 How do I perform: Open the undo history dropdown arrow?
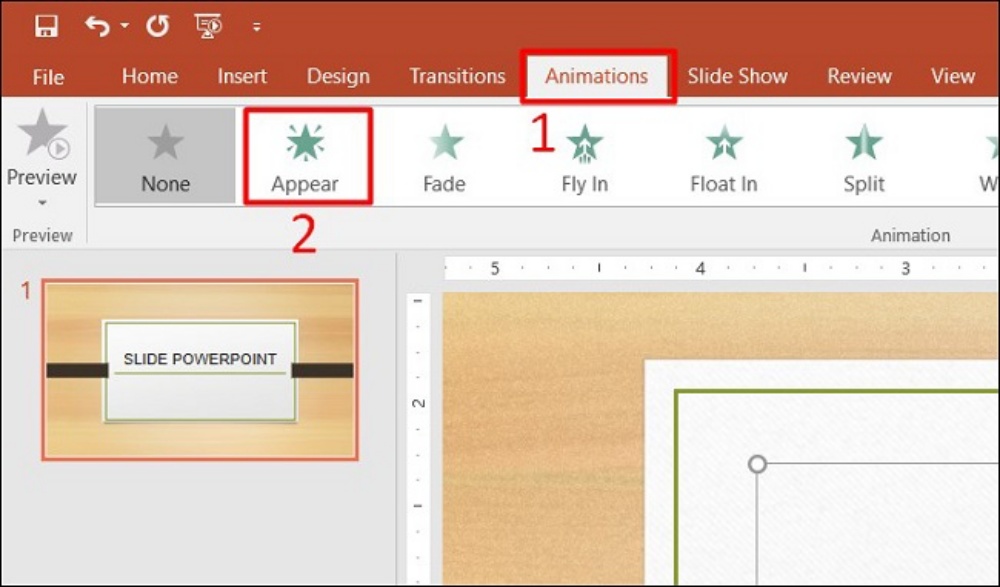coord(124,26)
